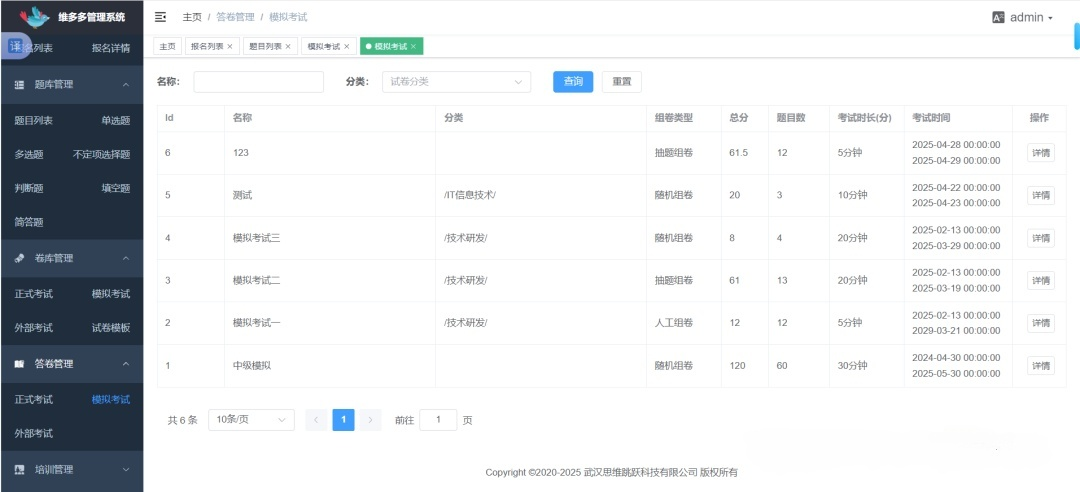Open 详情 for 中级模拟
This screenshot has width=1080, height=492.
[1041, 366]
